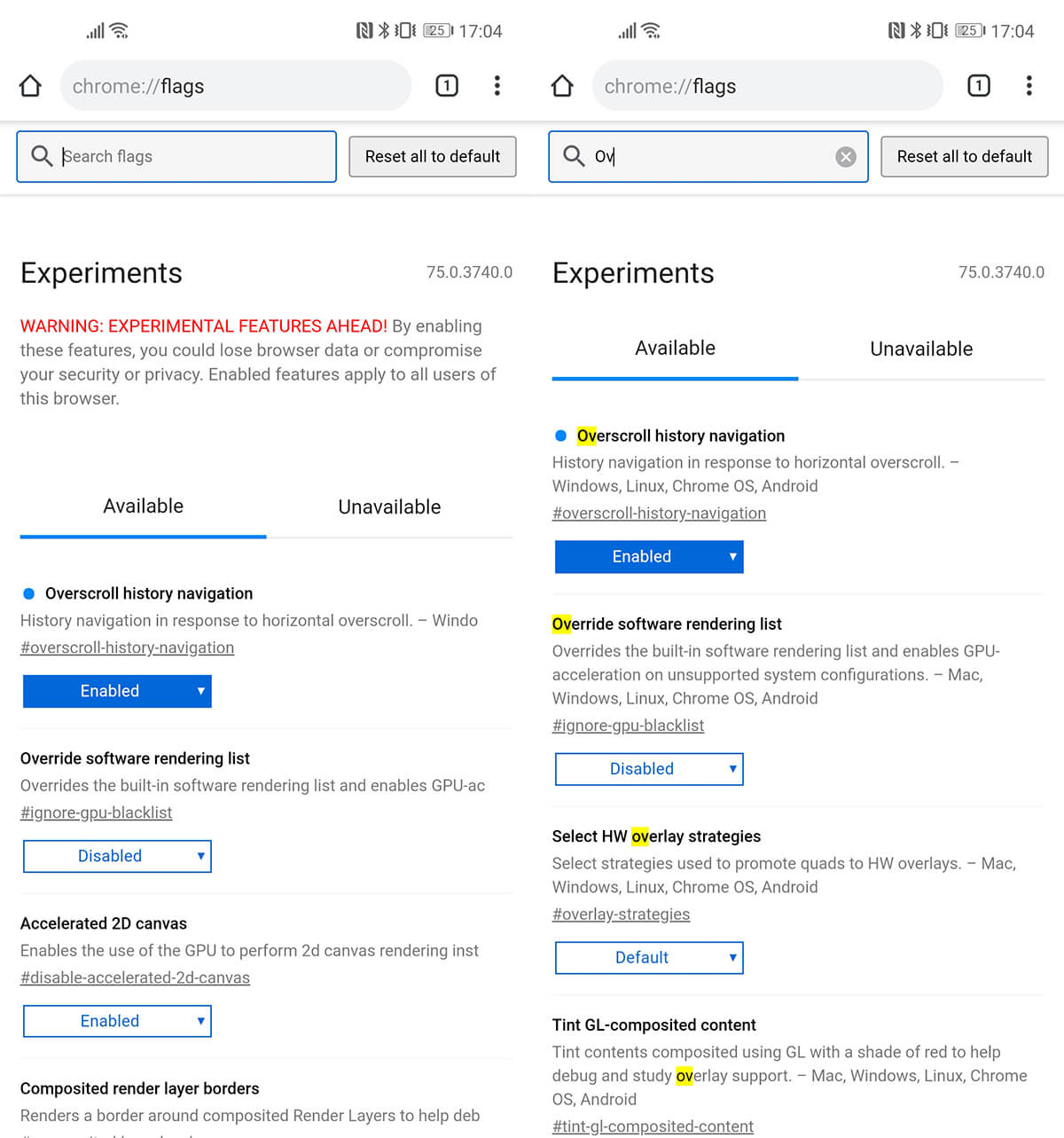The width and height of the screenshot is (1064, 1138).
Task: Tap the left chrome://flags address bar
Action: pyautogui.click(x=235, y=86)
